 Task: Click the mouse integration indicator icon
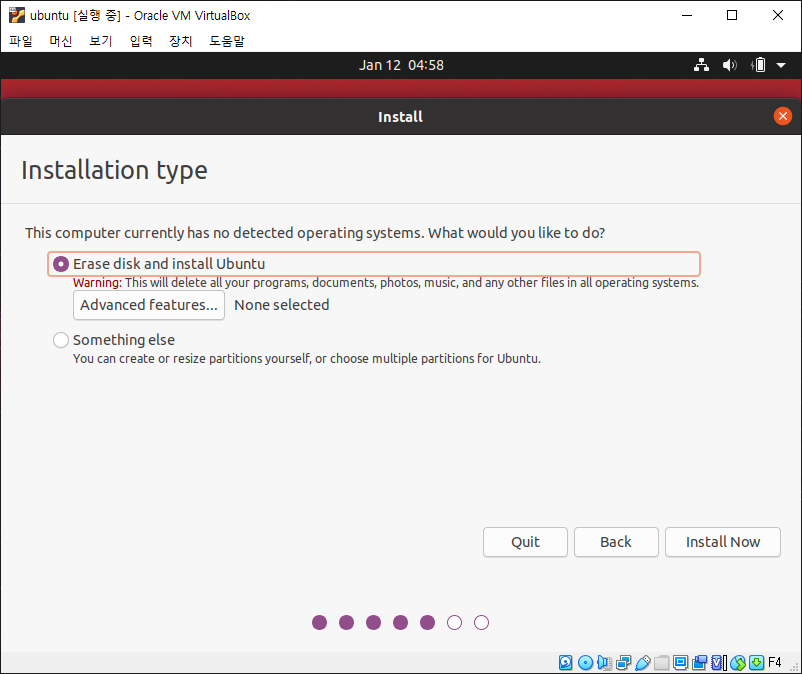click(x=738, y=663)
